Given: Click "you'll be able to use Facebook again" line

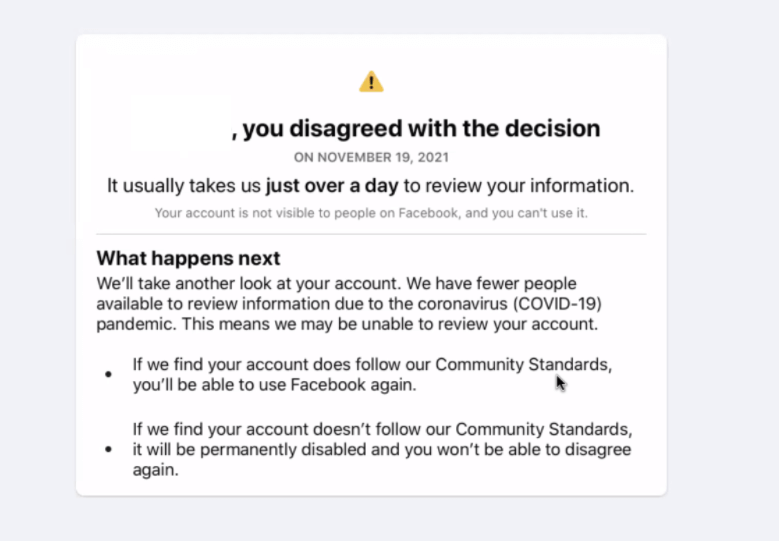Looking at the screenshot, I should [274, 385].
